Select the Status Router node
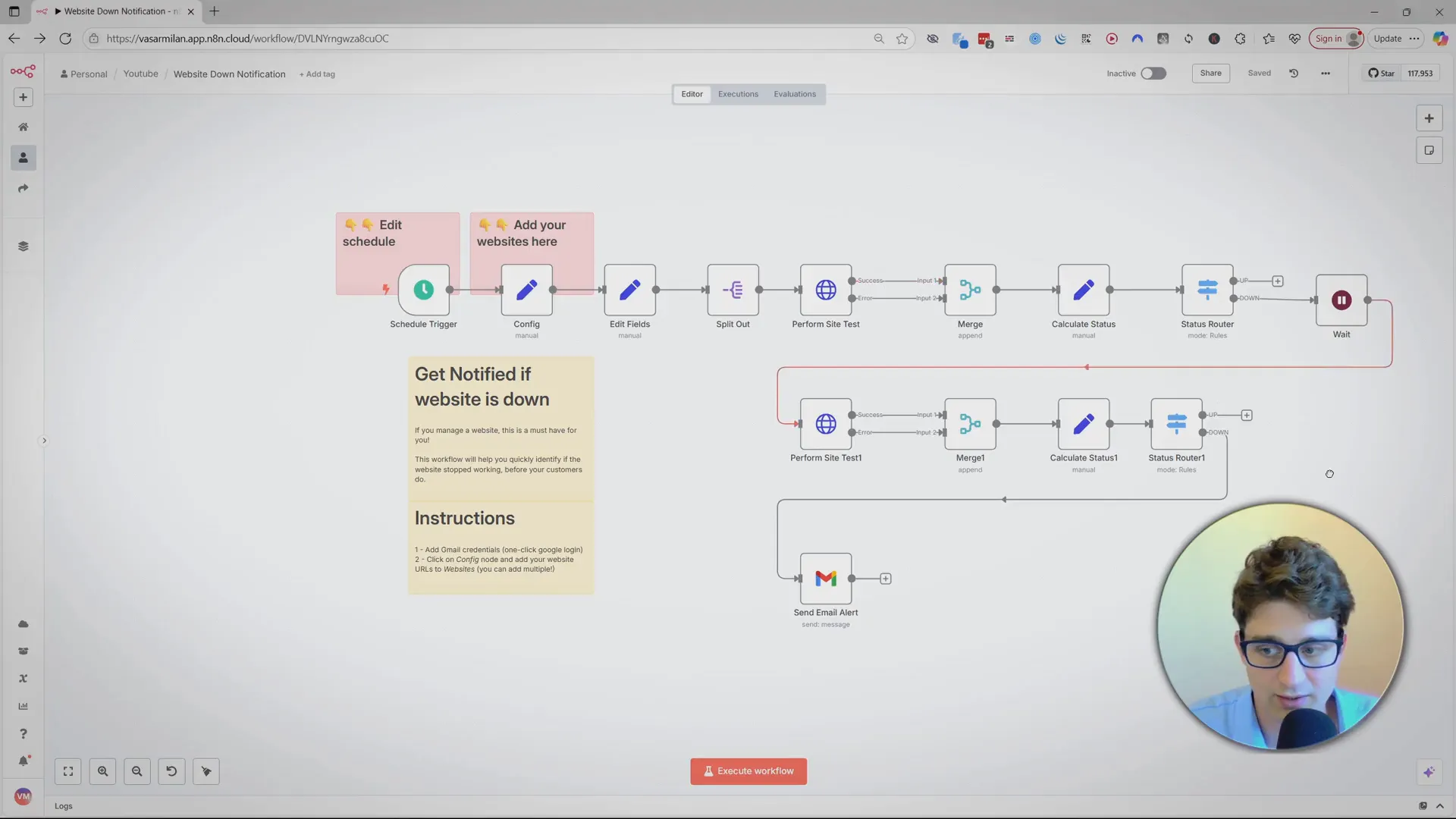This screenshot has width=1456, height=819. click(1207, 290)
